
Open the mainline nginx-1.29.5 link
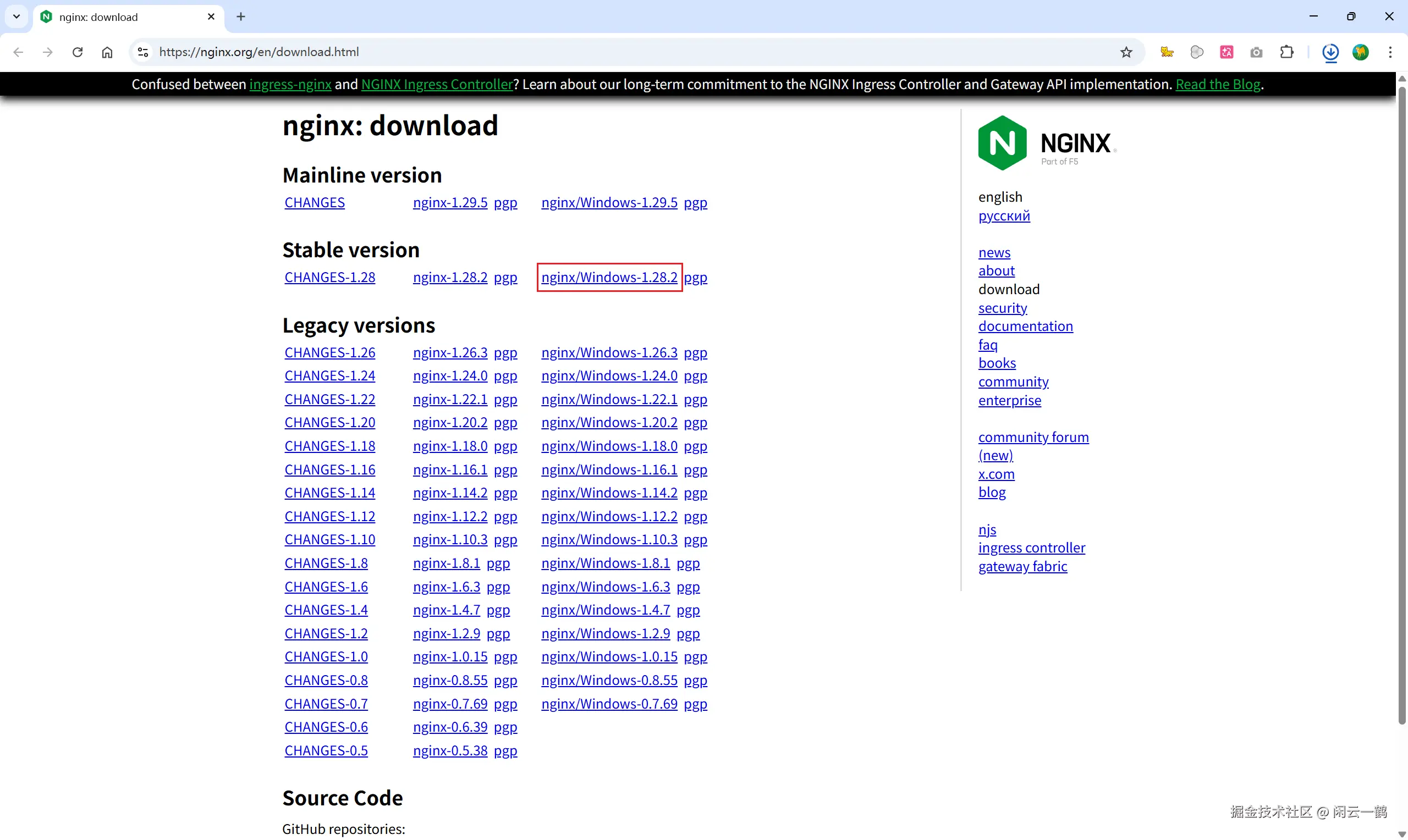(449, 203)
